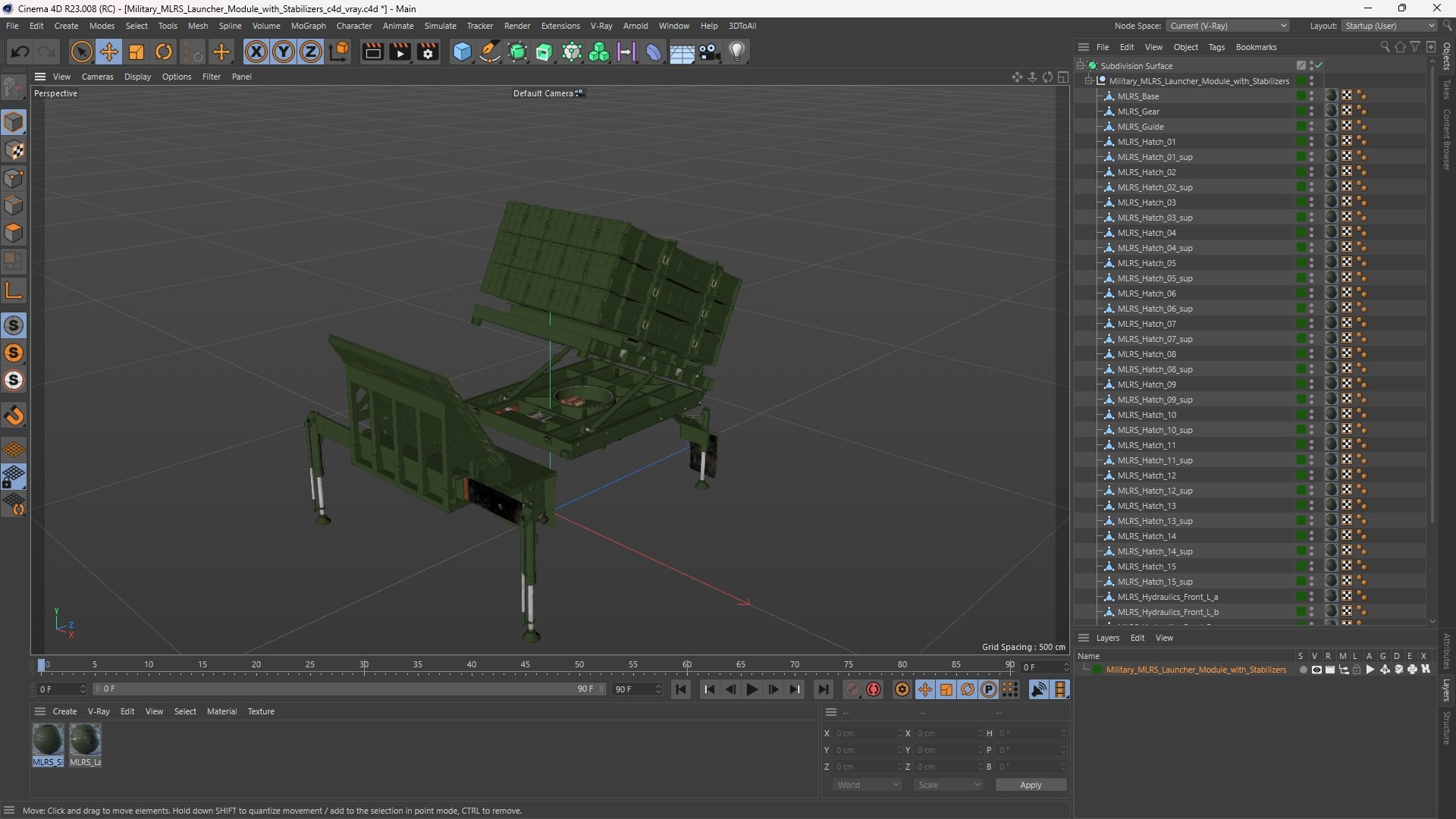Image resolution: width=1456 pixels, height=819 pixels.
Task: Toggle X-axis lock
Action: click(x=256, y=52)
